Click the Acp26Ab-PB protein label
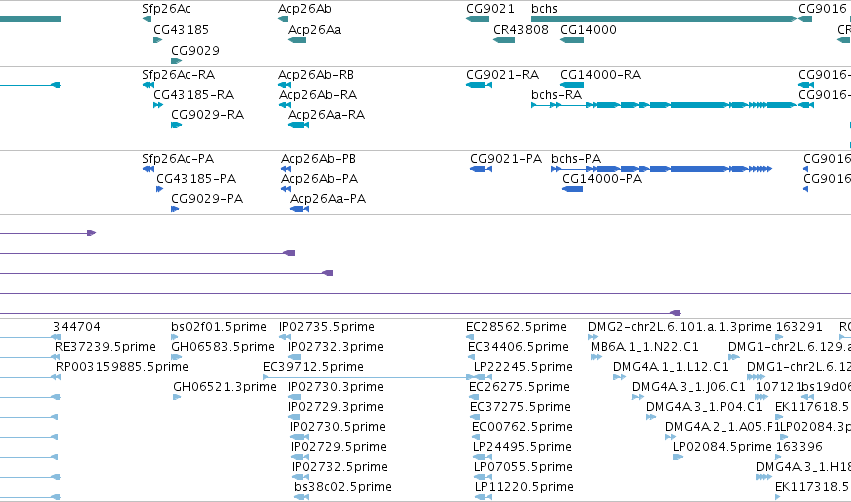 click(x=318, y=158)
